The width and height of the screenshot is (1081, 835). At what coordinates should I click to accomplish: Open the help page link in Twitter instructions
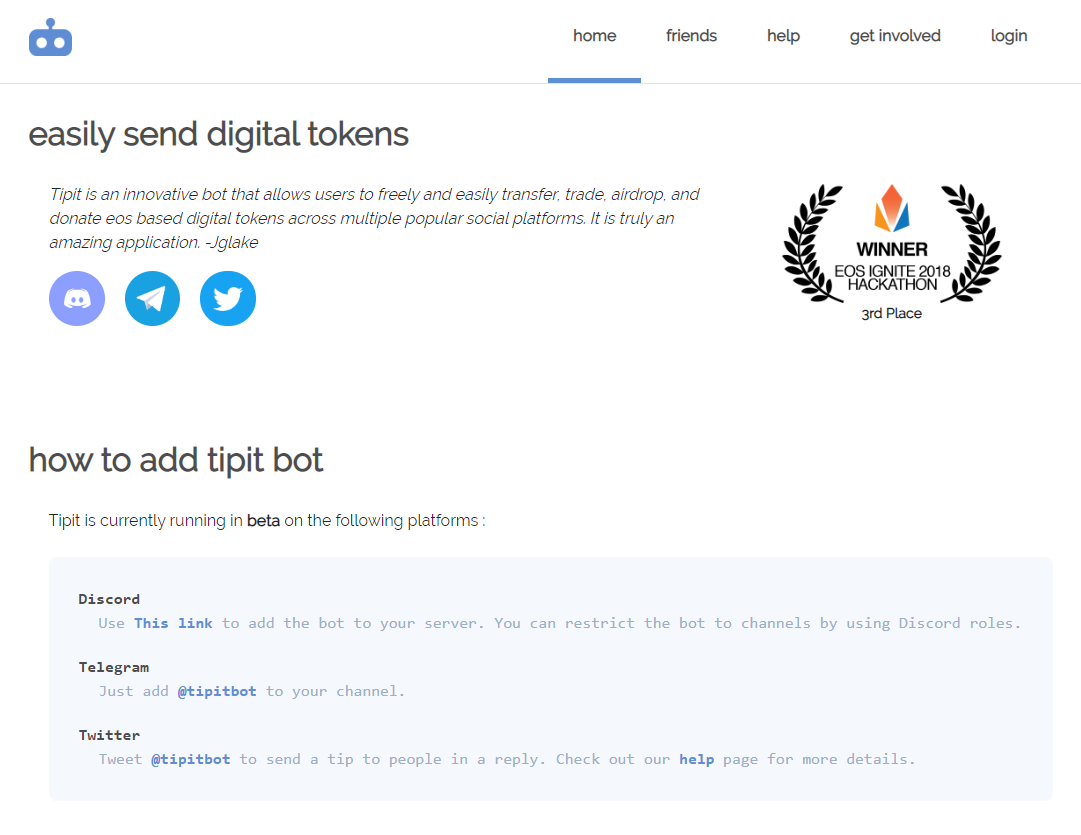coord(696,759)
